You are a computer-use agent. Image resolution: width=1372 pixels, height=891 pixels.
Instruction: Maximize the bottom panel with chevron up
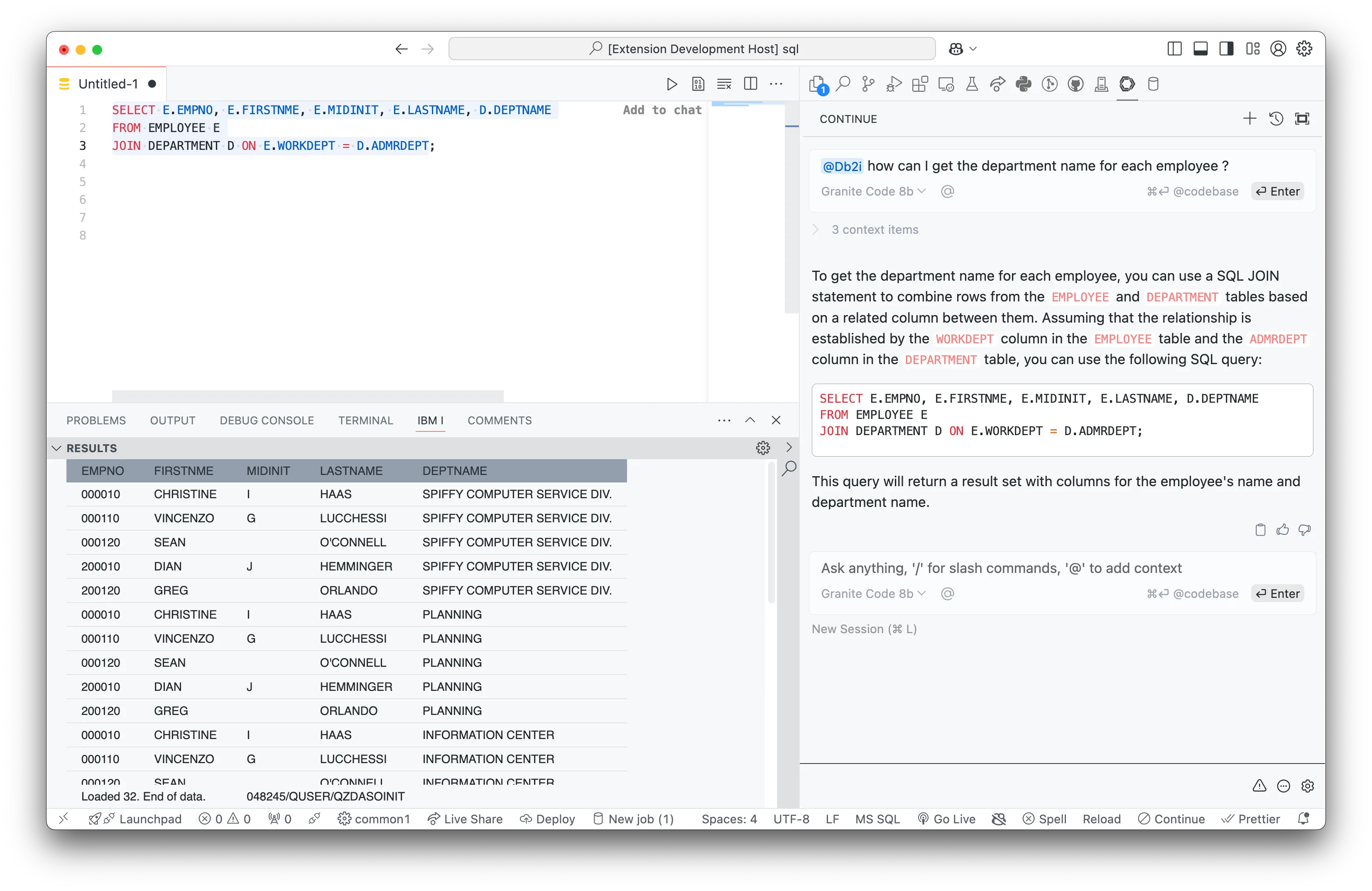(750, 420)
